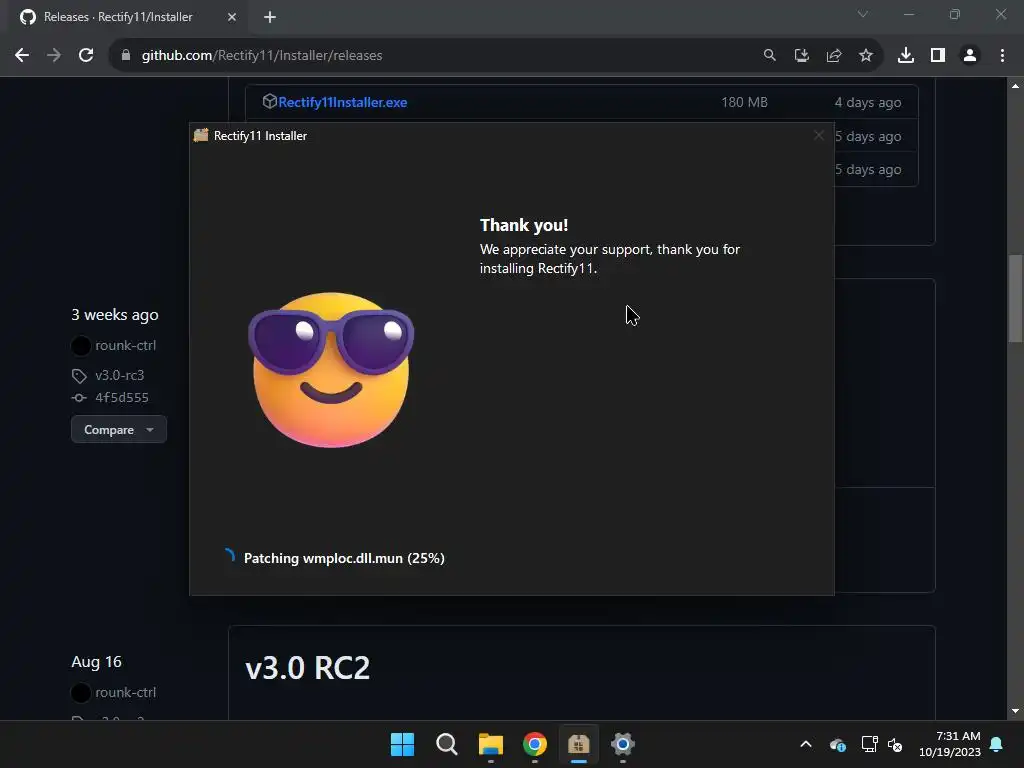Show hidden system tray icons
Image resolution: width=1024 pixels, height=768 pixels.
tap(806, 744)
